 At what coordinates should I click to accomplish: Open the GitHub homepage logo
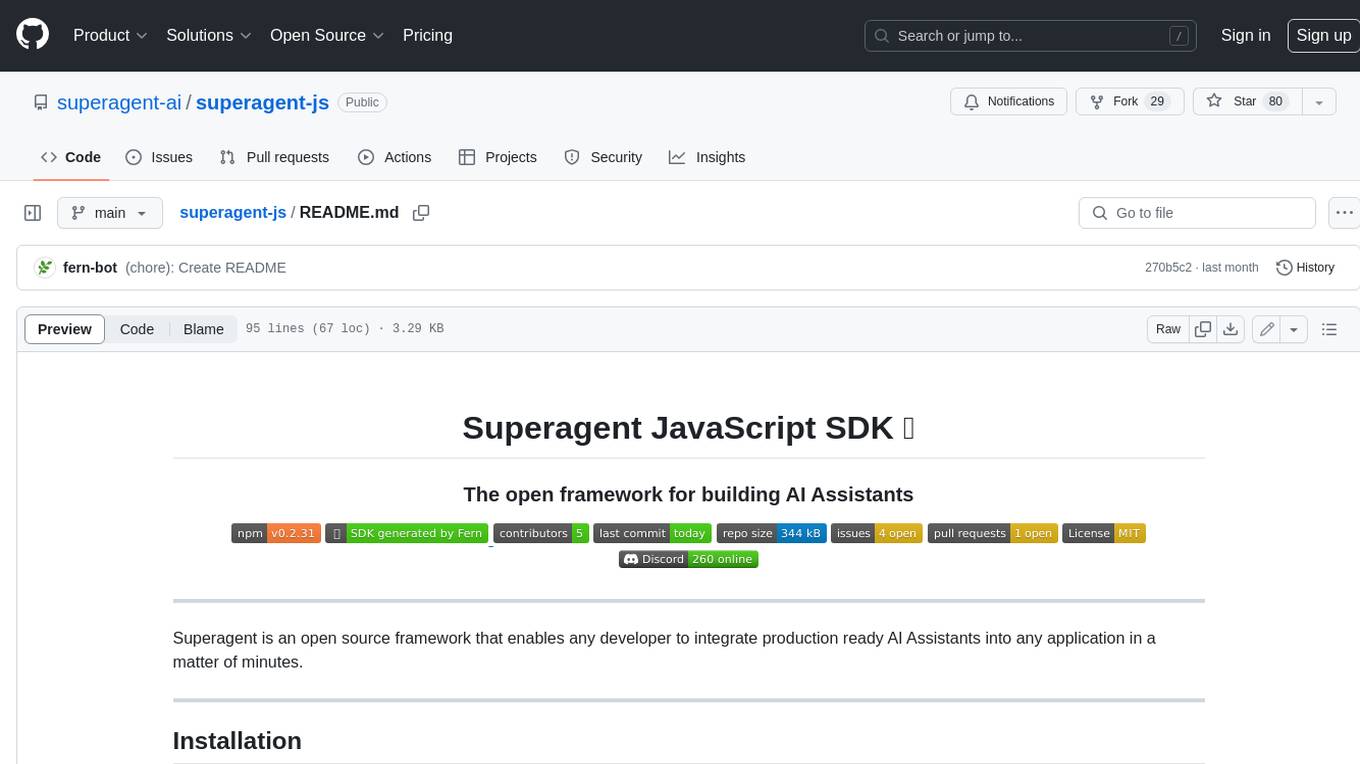(x=32, y=35)
